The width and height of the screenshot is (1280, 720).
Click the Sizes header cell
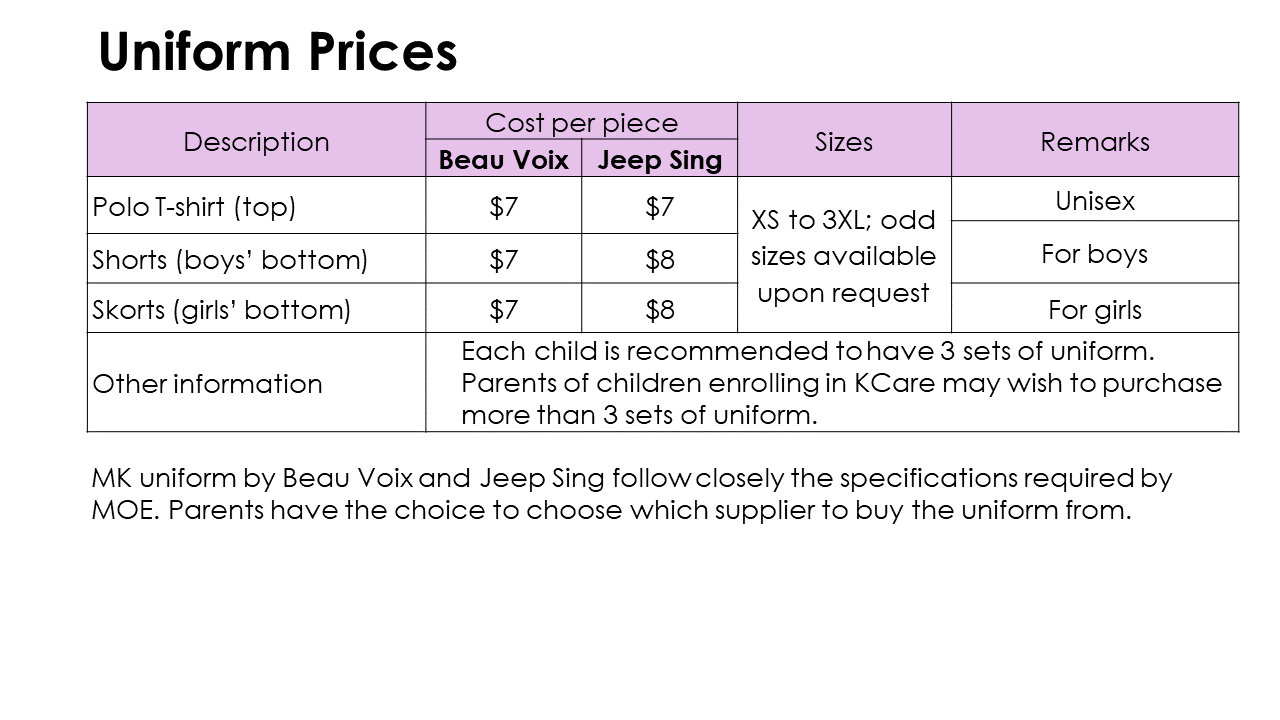(844, 140)
